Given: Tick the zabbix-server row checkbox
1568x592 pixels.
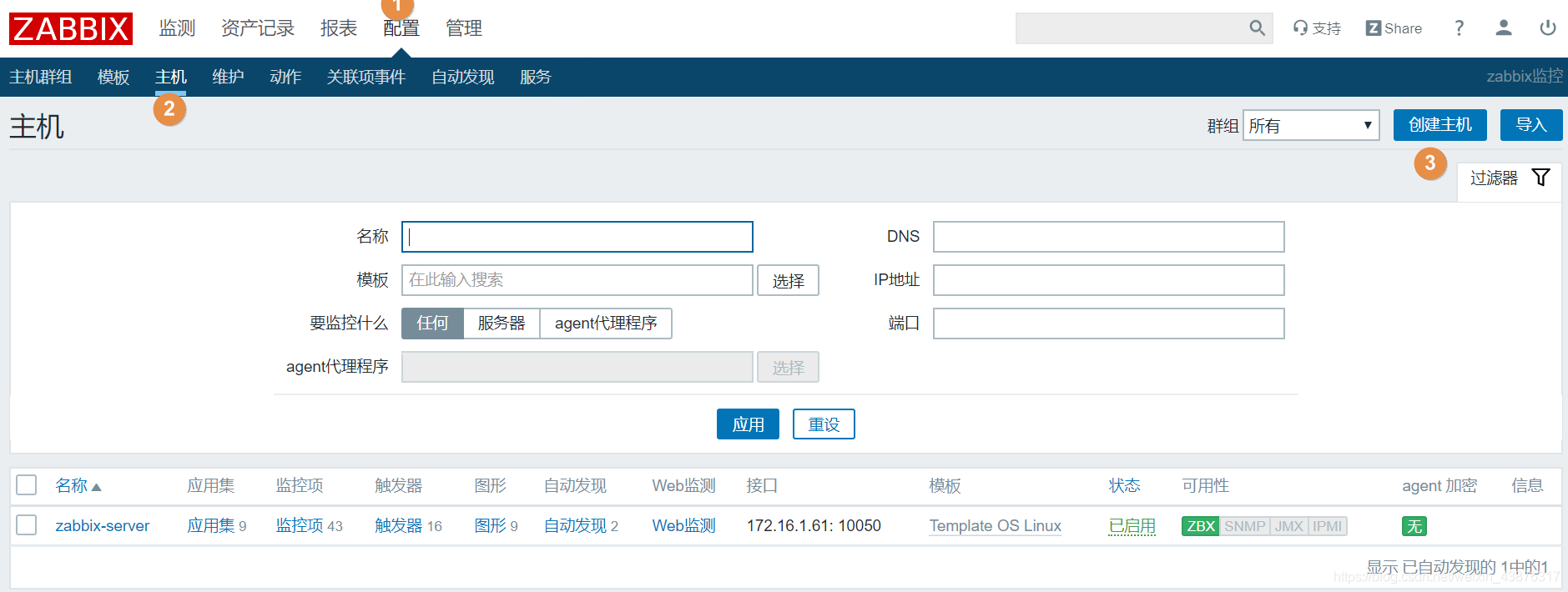Looking at the screenshot, I should pyautogui.click(x=27, y=525).
